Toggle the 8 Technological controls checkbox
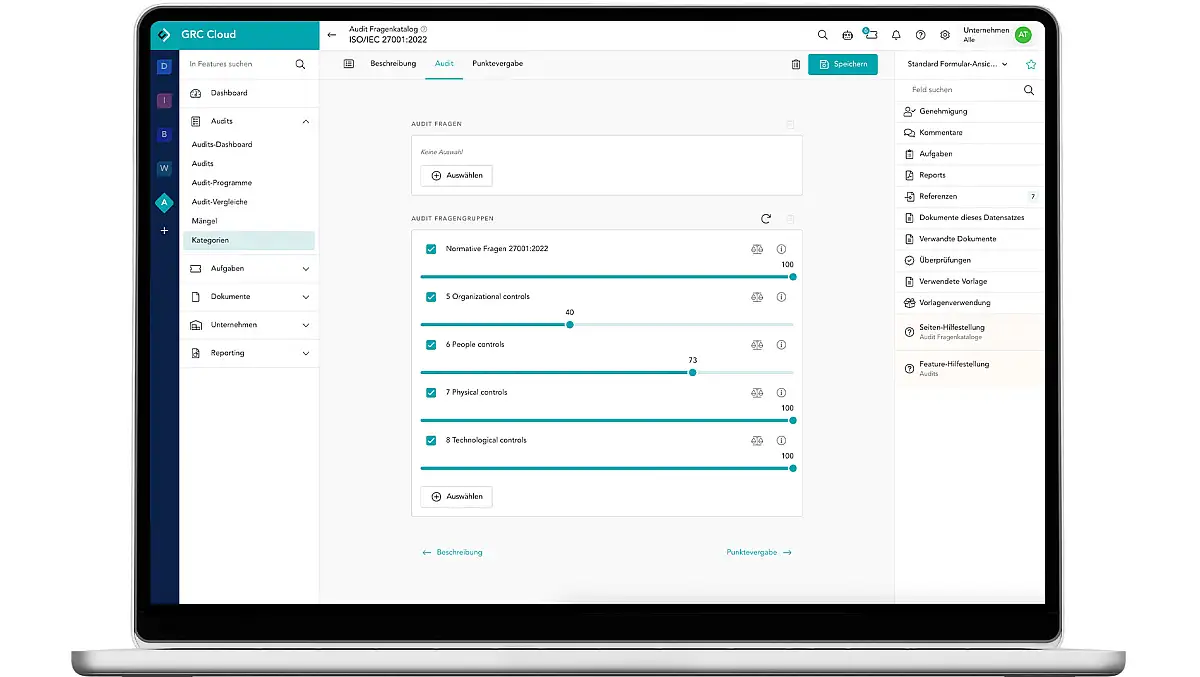The width and height of the screenshot is (1200, 677). click(431, 441)
